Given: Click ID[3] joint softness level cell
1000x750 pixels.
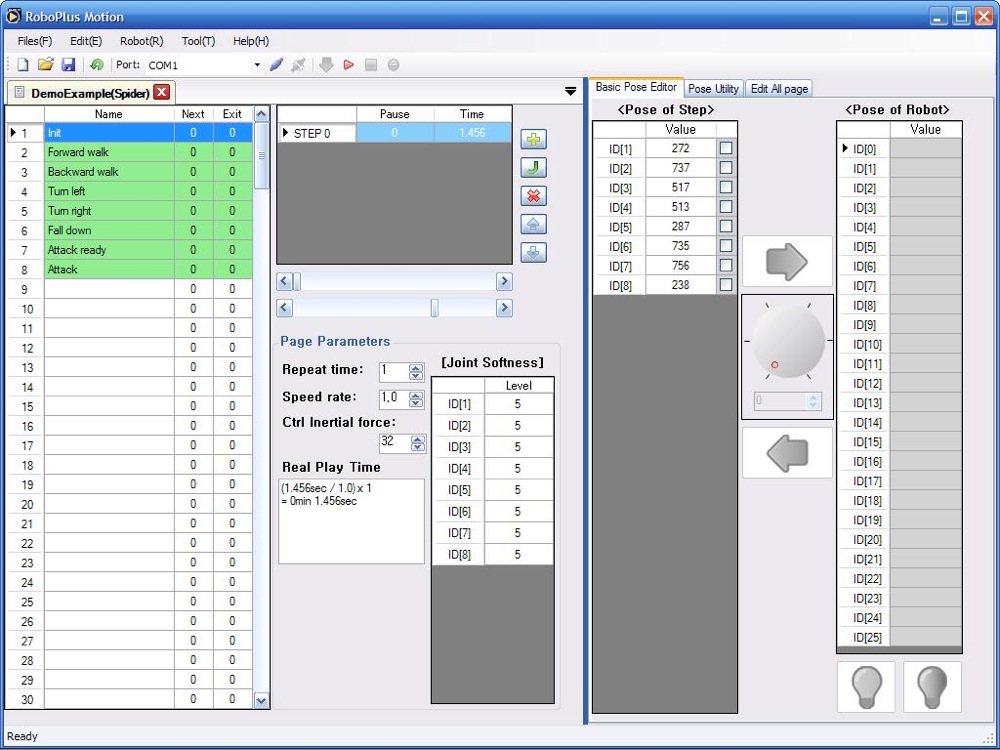Looking at the screenshot, I should (x=518, y=446).
